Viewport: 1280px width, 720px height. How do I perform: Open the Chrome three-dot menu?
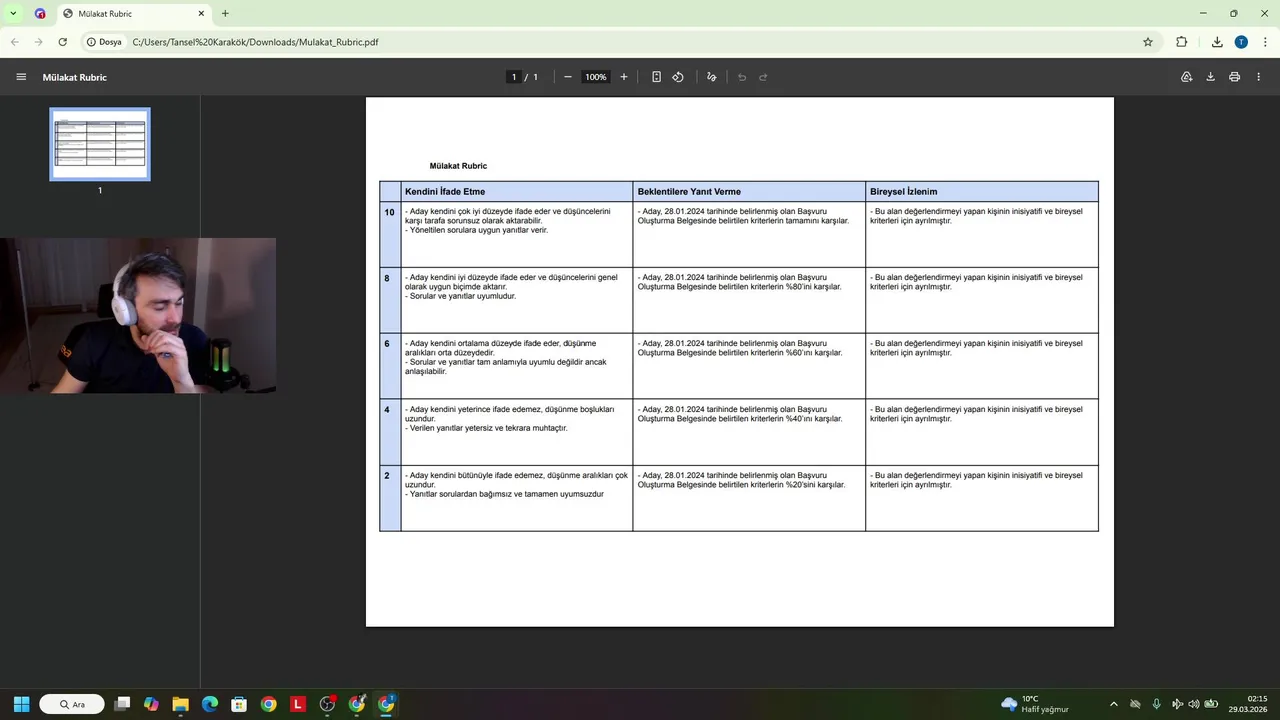pyautogui.click(x=1265, y=42)
